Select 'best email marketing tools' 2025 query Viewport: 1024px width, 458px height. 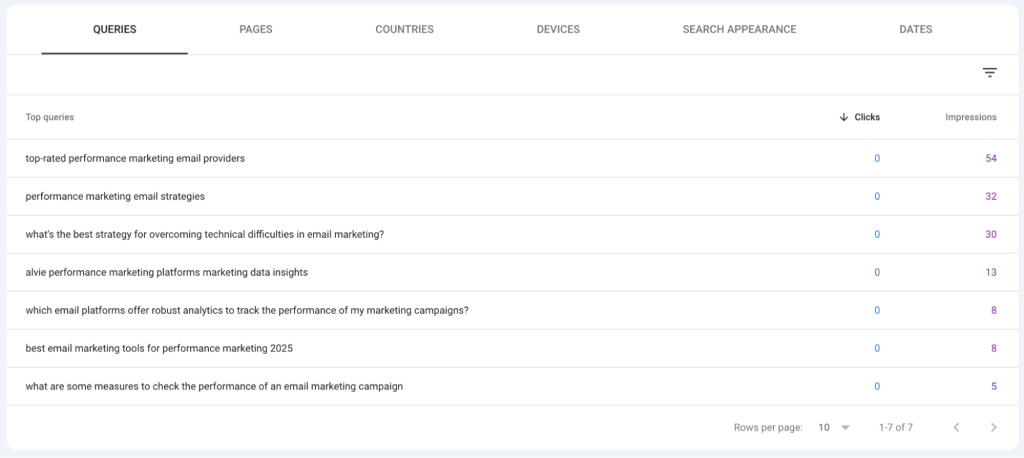point(159,348)
